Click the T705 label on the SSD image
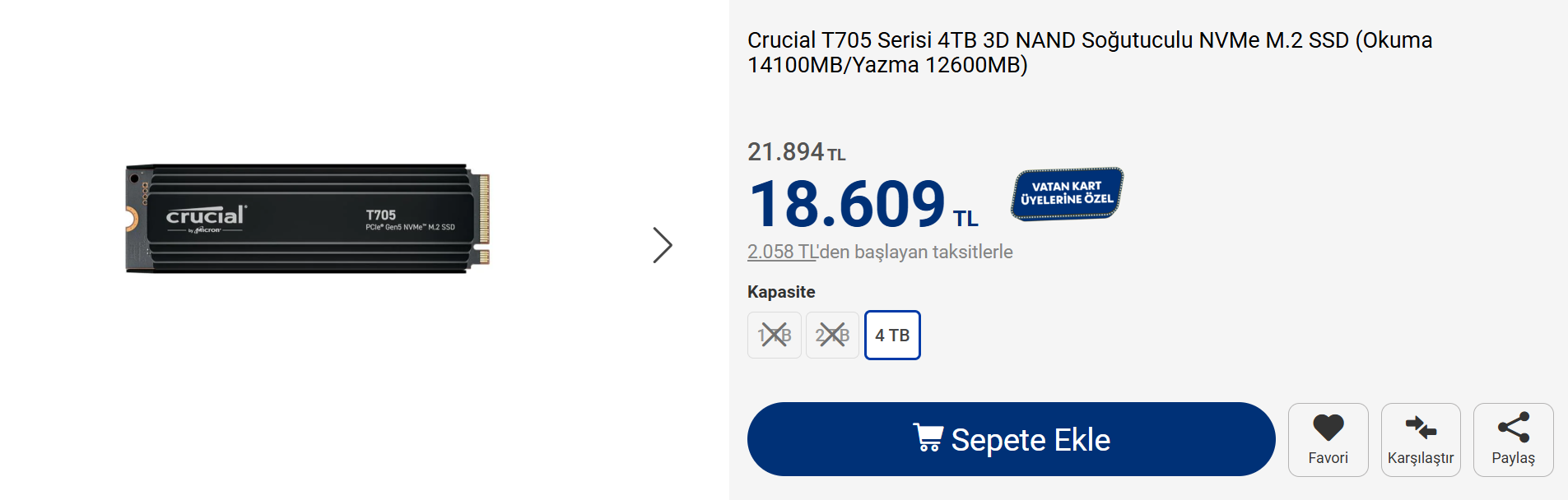Screen dimensions: 1568x500 381,215
